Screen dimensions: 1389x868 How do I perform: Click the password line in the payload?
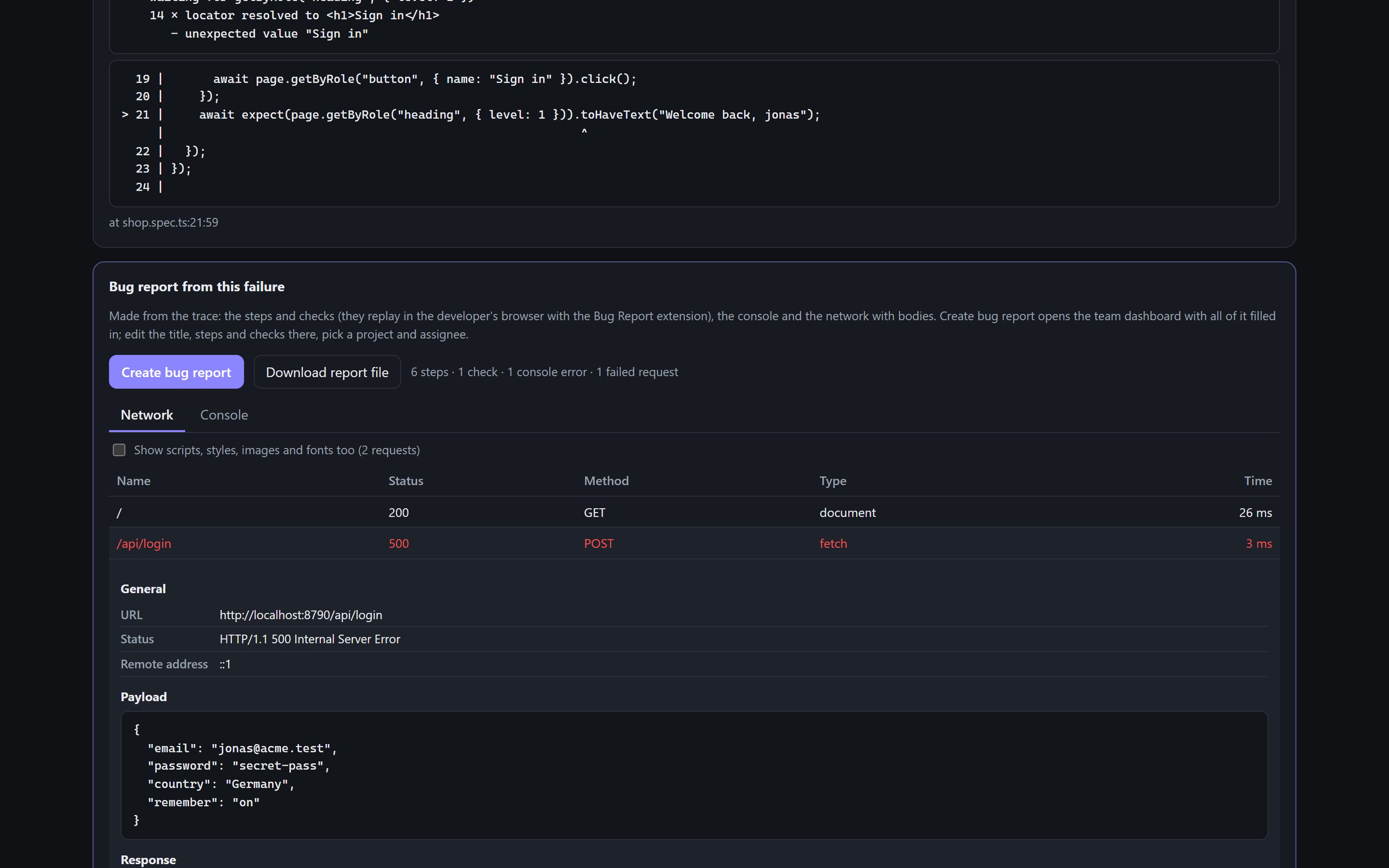[239, 766]
